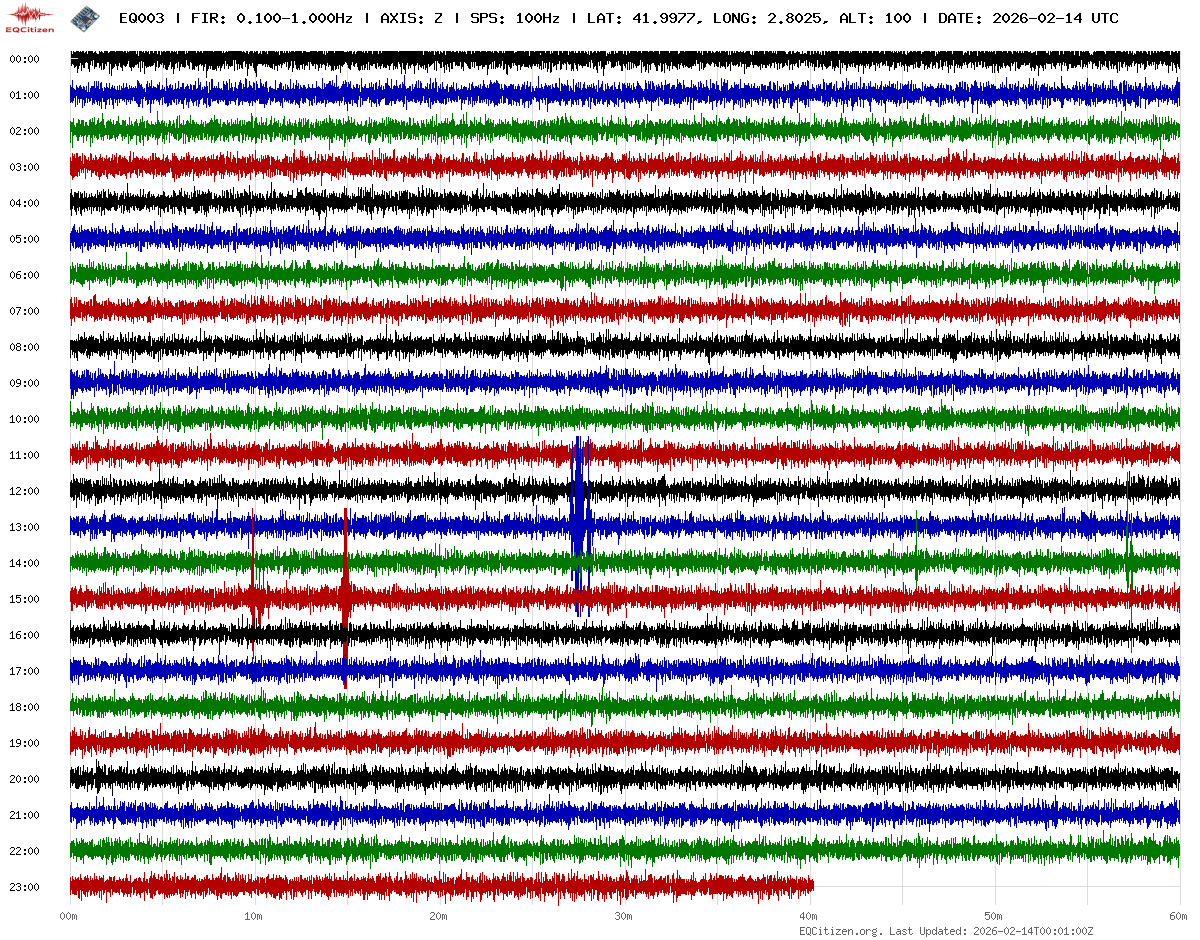Viewport: 1200px width, 940px height.
Task: Click the 00m label on the time axis
Action: pyautogui.click(x=70, y=916)
